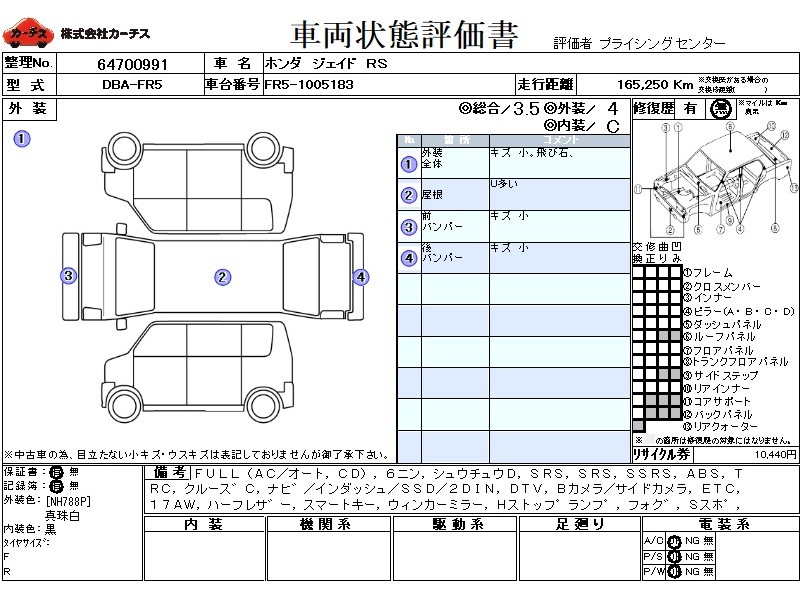
Task: Click ⑬リアクォーター entry
Action: 721,427
